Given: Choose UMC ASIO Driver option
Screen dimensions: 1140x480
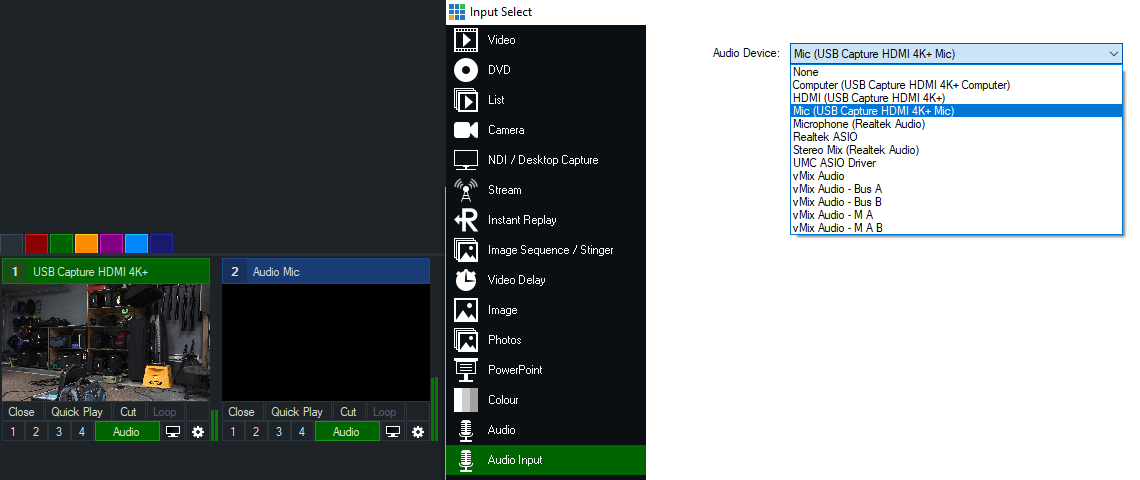Looking at the screenshot, I should click(956, 163).
